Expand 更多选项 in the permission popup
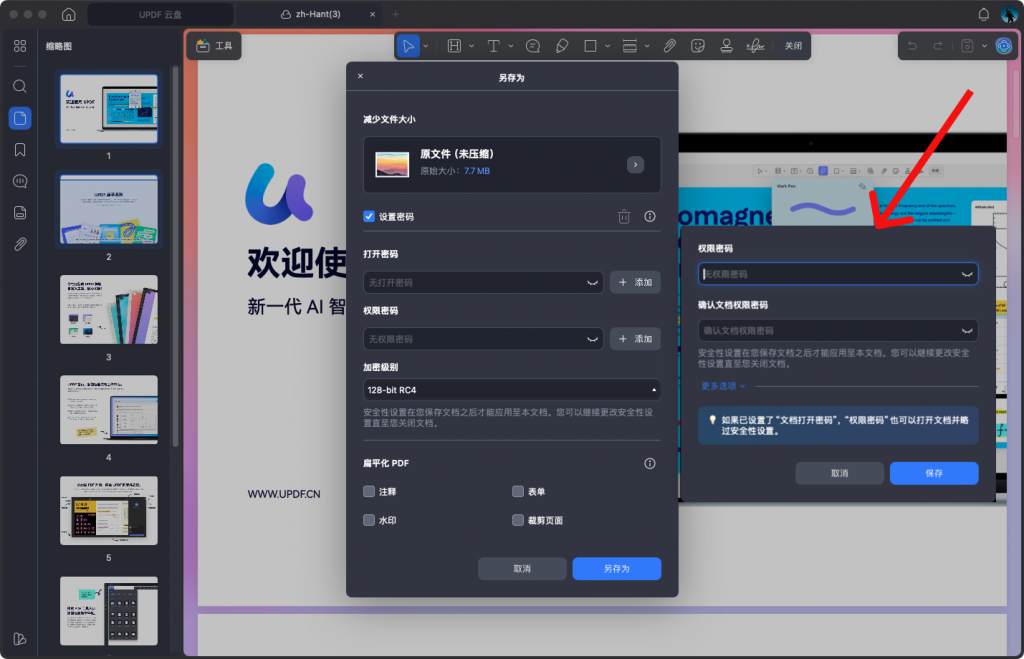Image resolution: width=1024 pixels, height=659 pixels. (723, 386)
